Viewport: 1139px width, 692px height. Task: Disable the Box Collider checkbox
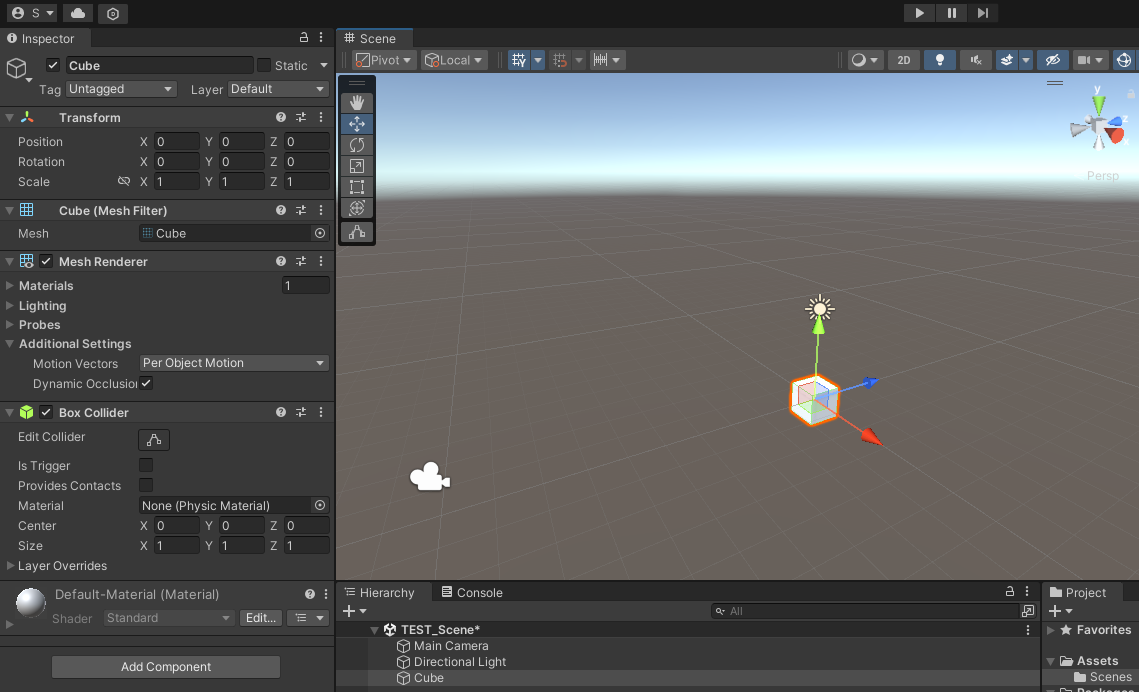(46, 412)
